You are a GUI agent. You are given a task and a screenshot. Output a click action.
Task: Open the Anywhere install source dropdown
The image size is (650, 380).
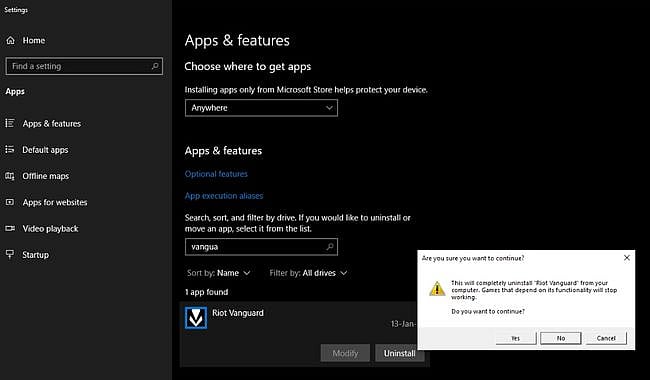coord(261,108)
